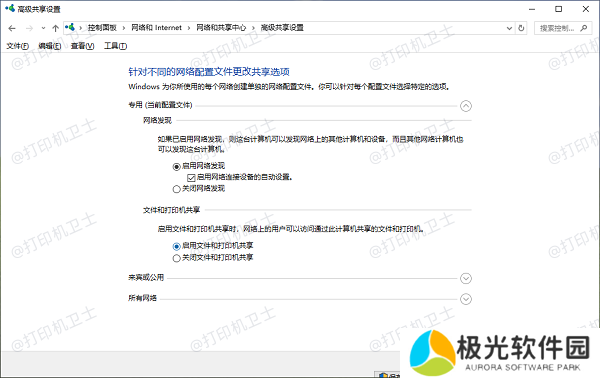Expand the 所有网络 section
The image size is (600, 378).
click(x=466, y=299)
